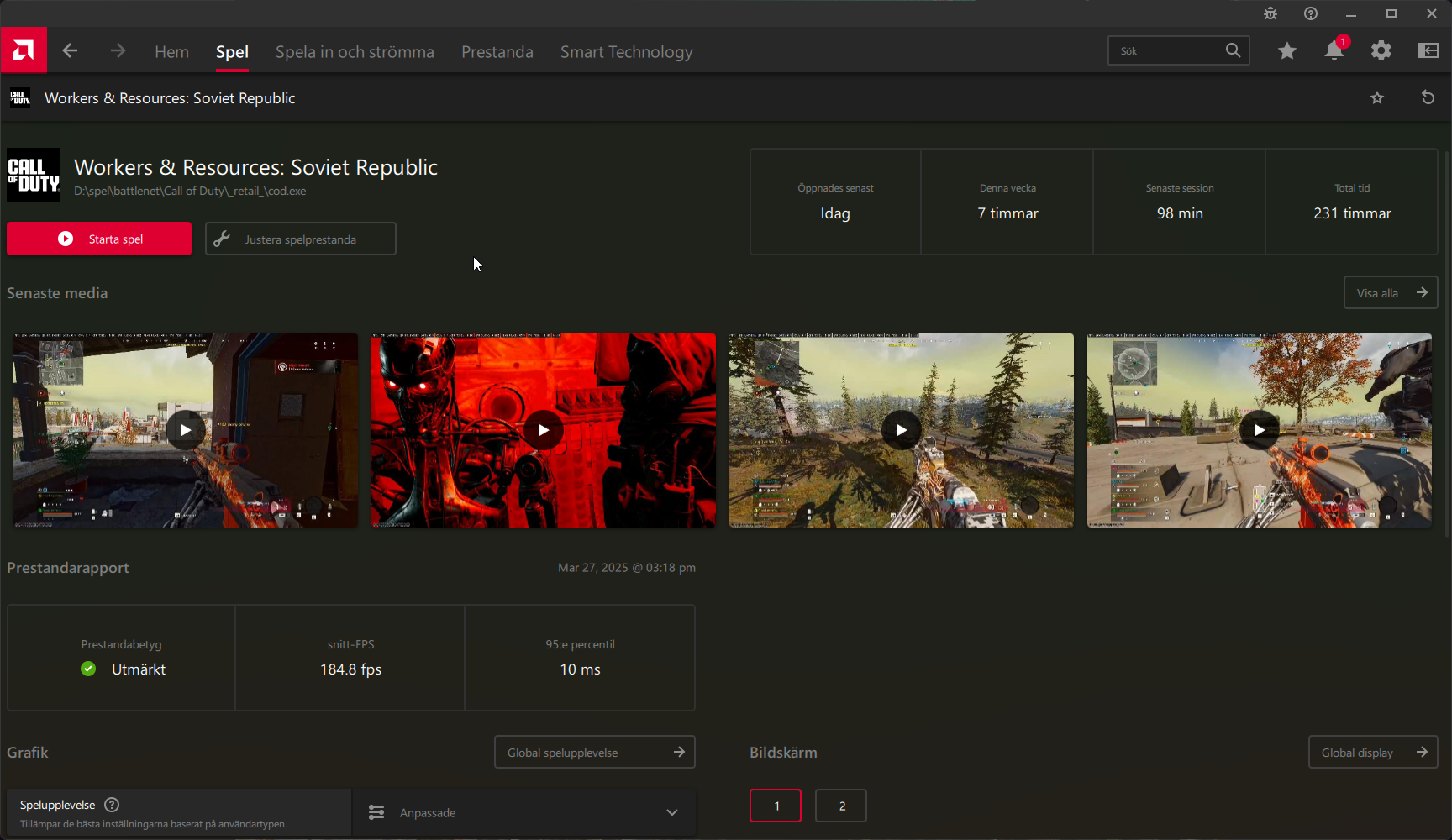This screenshot has height=840, width=1452.
Task: Open Global spelupplevelse link button
Action: point(595,752)
